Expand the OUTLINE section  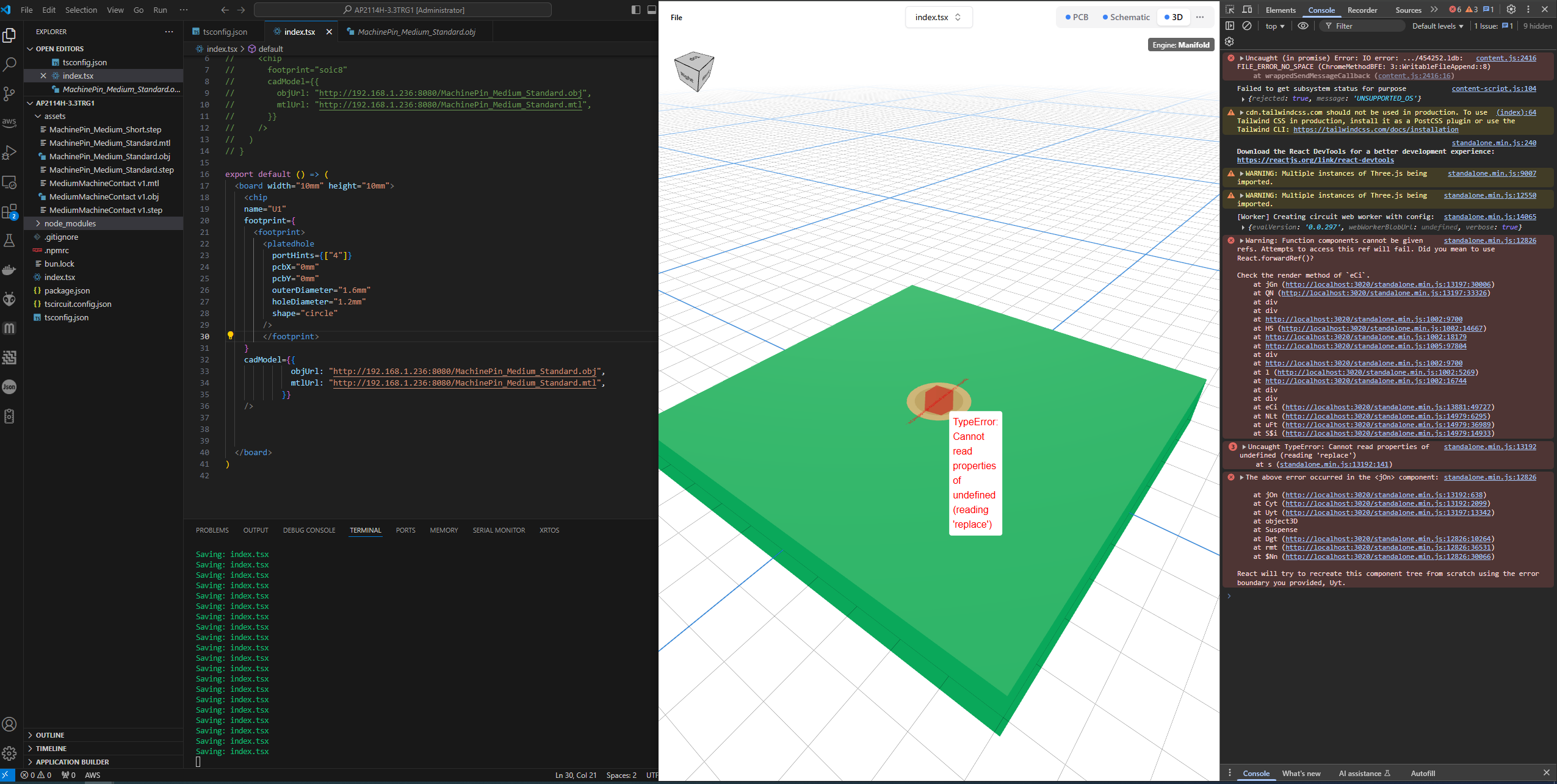click(50, 735)
